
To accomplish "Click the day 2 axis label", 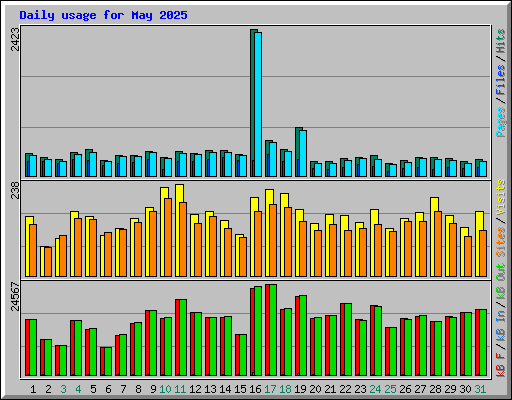I will coord(48,389).
